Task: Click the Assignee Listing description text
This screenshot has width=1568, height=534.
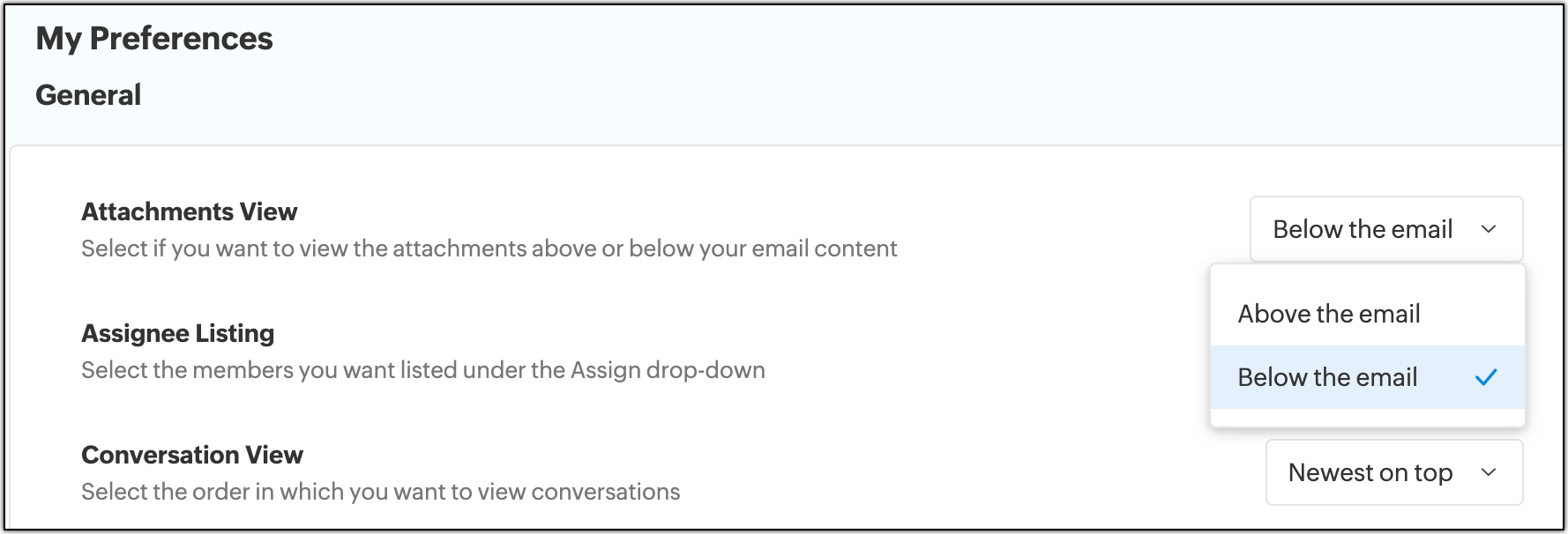Action: pos(422,370)
